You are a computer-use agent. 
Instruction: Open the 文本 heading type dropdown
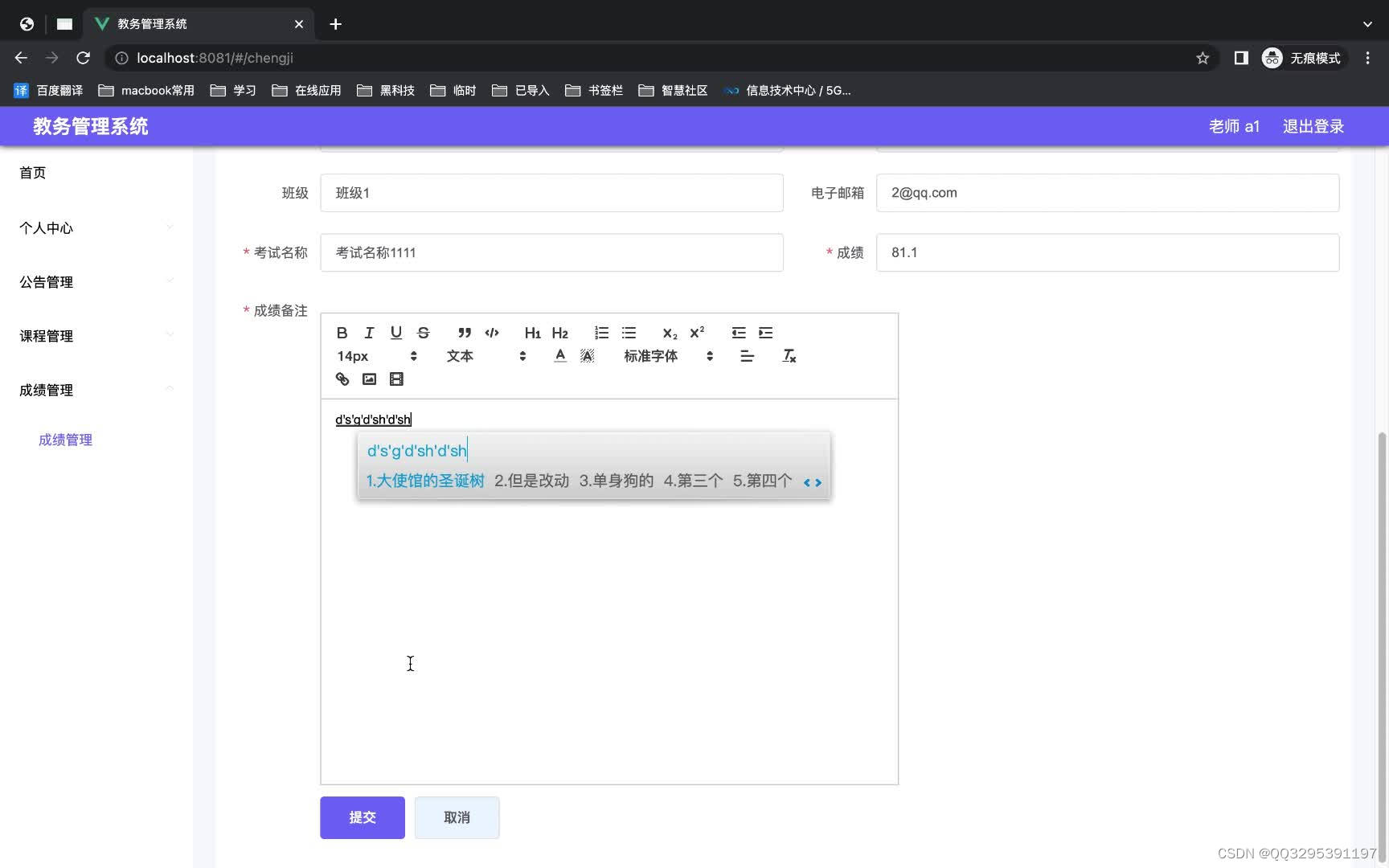(486, 356)
